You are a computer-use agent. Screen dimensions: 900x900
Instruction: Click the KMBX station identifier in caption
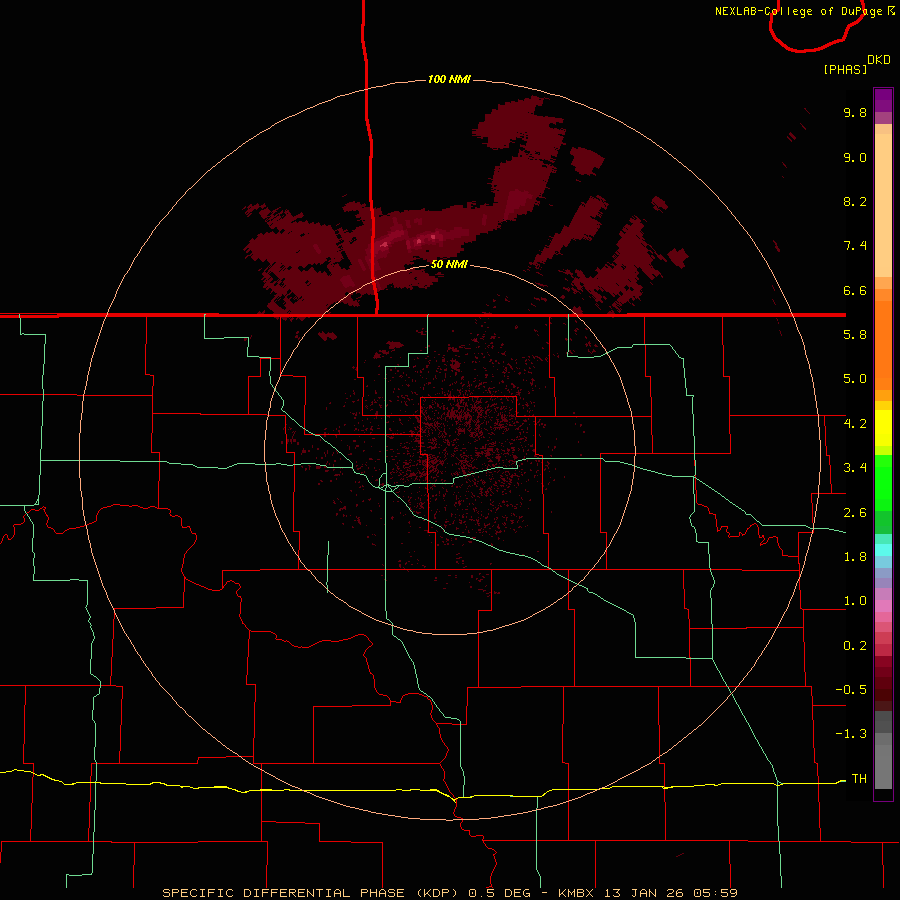point(577,893)
